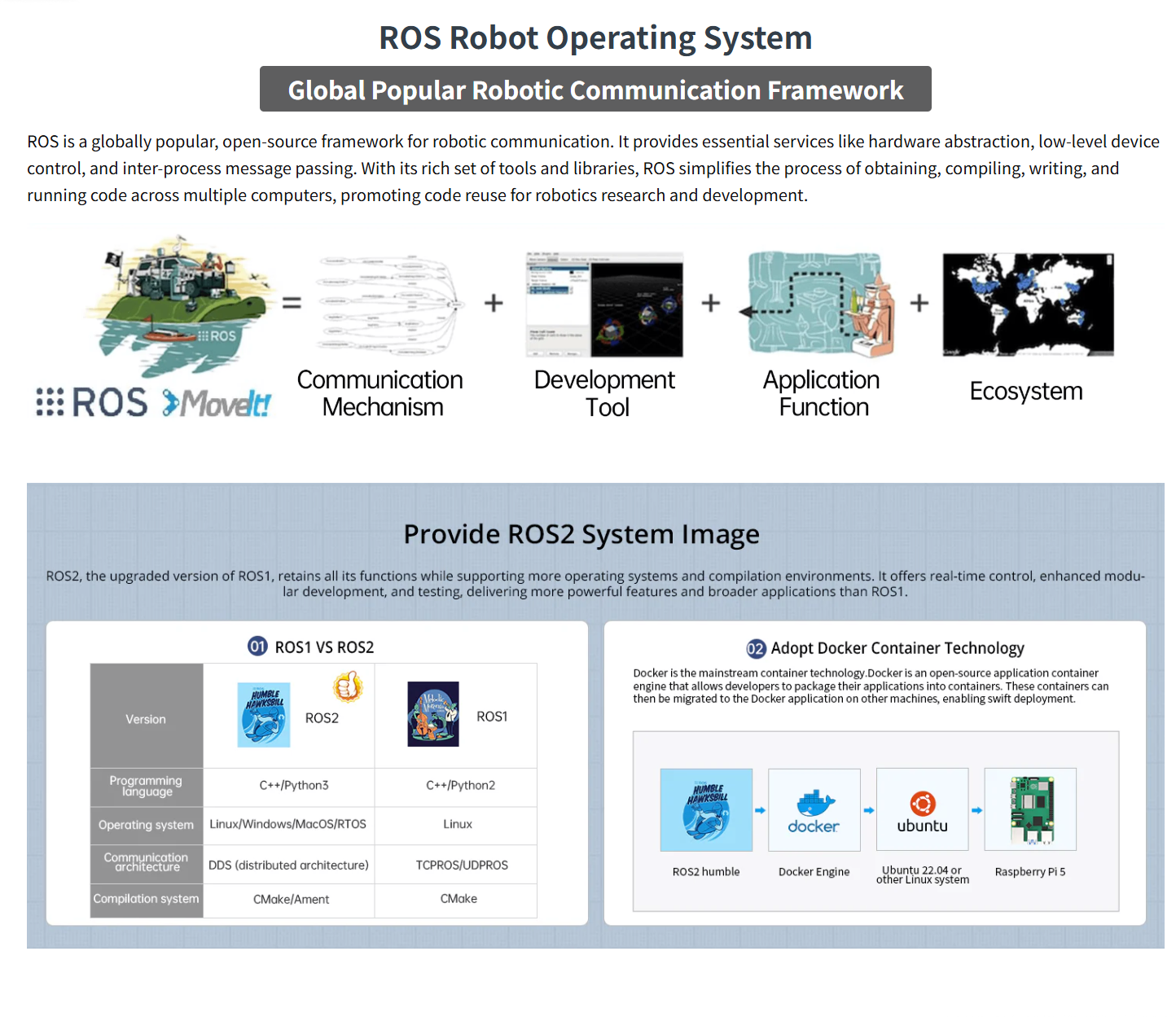Click the "Development Tool" label
This screenshot has width=1176, height=1017.
[604, 393]
